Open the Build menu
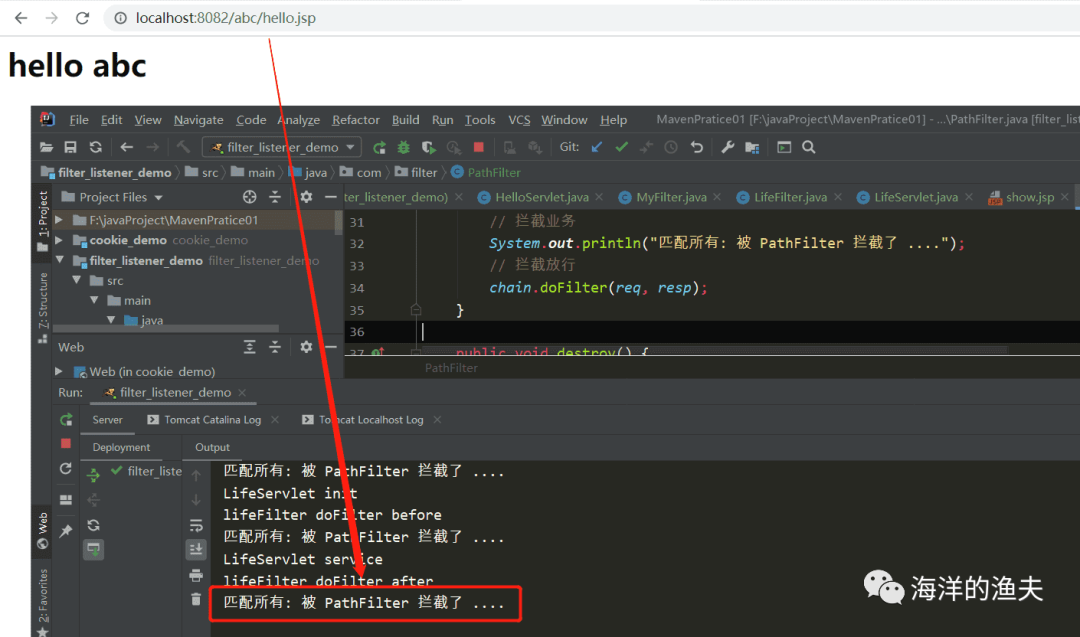 [x=405, y=120]
